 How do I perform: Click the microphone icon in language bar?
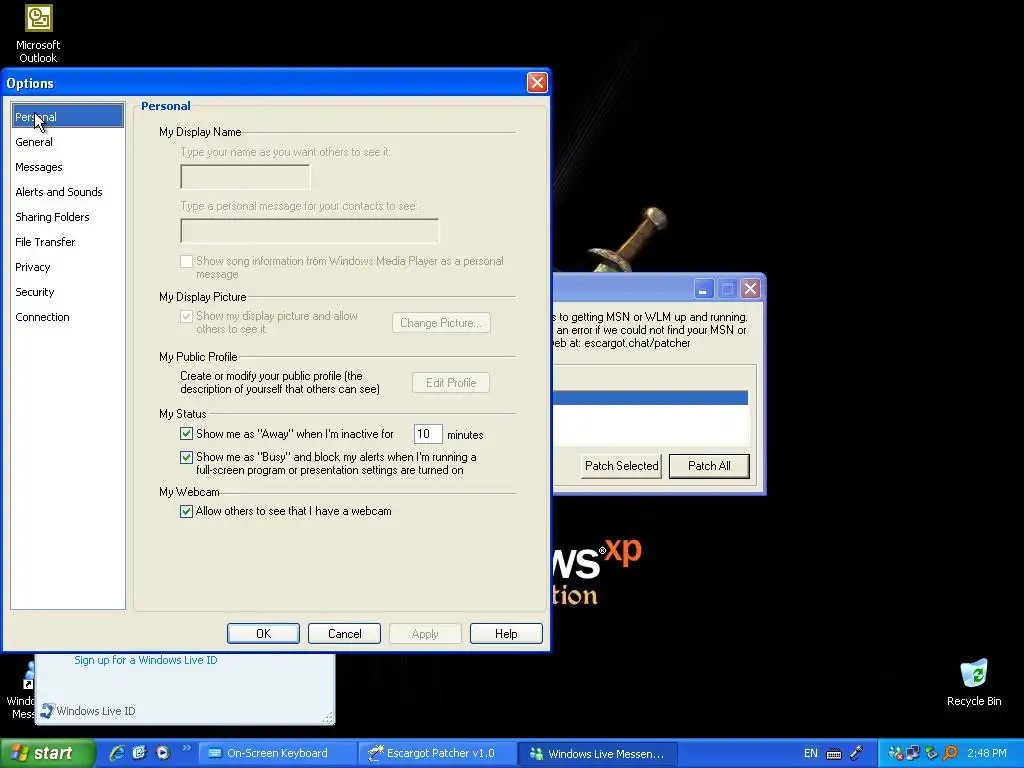point(856,753)
